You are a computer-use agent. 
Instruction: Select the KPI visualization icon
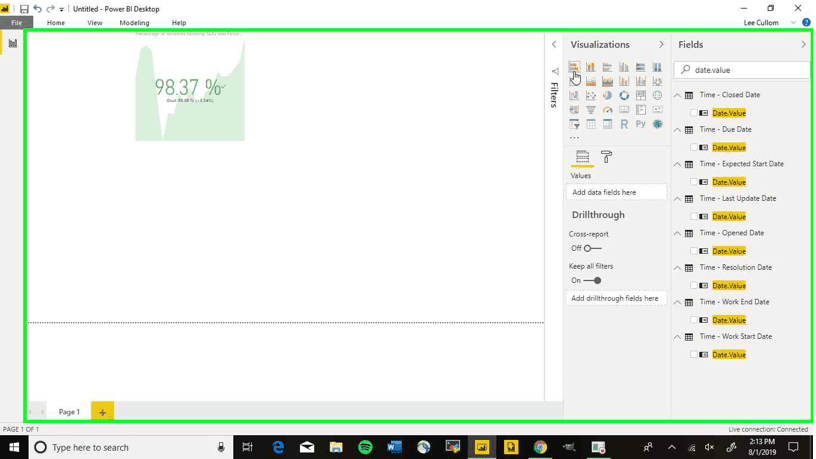657,110
